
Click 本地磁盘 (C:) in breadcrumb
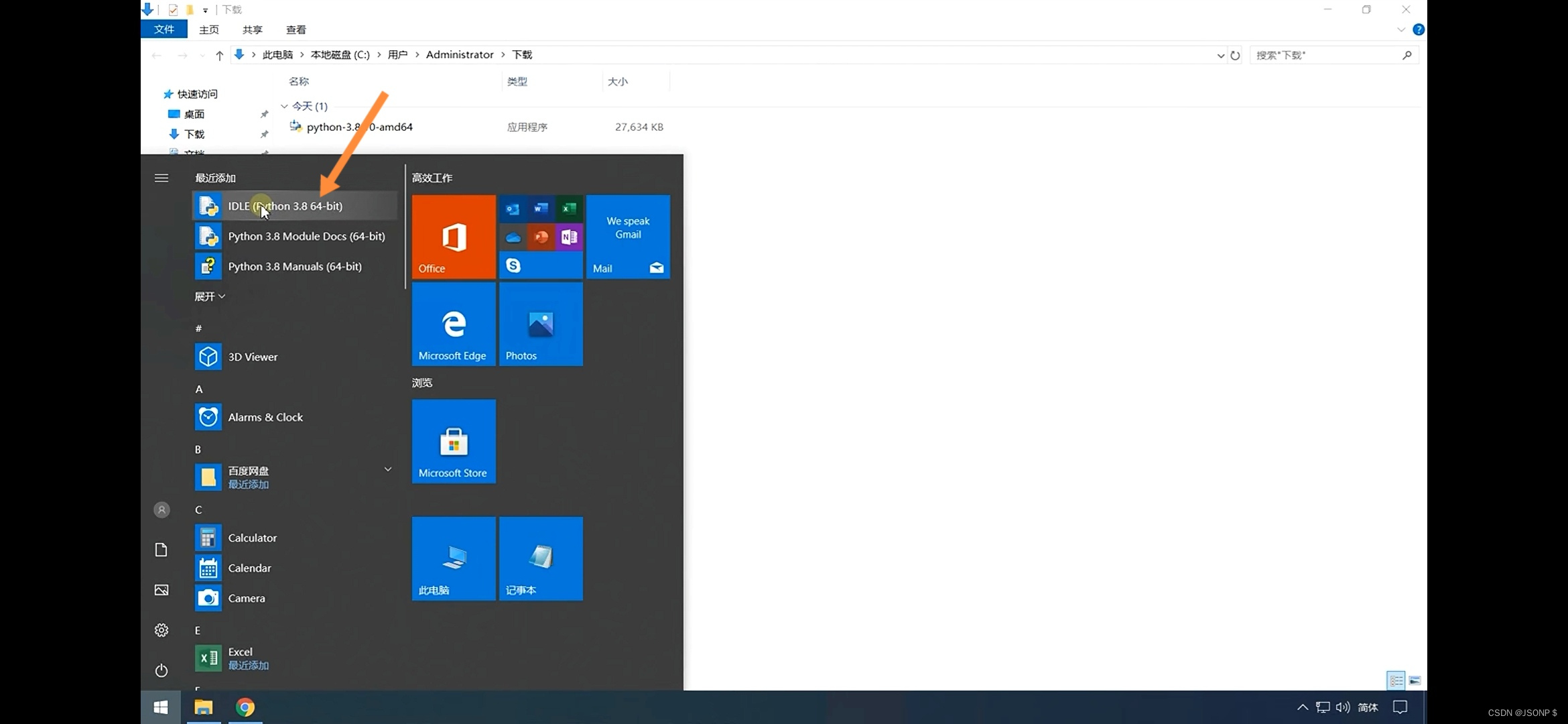(x=340, y=54)
